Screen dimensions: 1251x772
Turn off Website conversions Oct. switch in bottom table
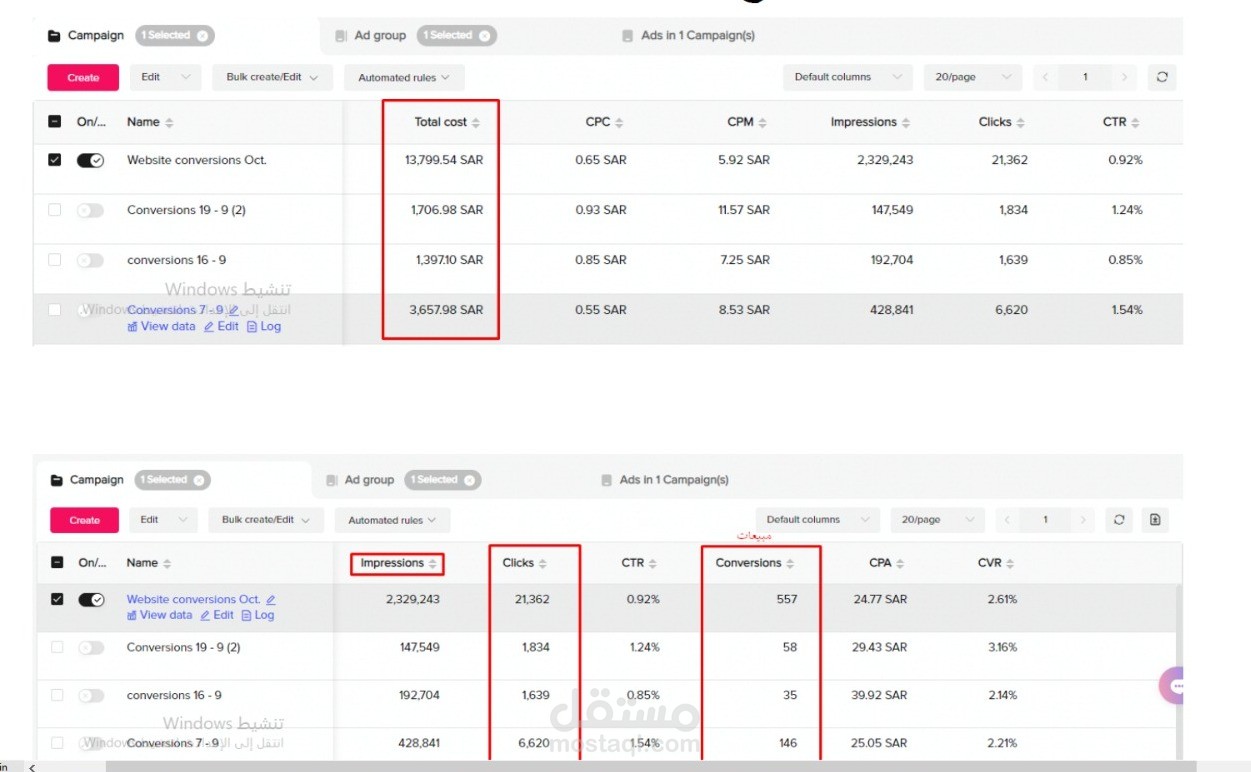pos(91,600)
